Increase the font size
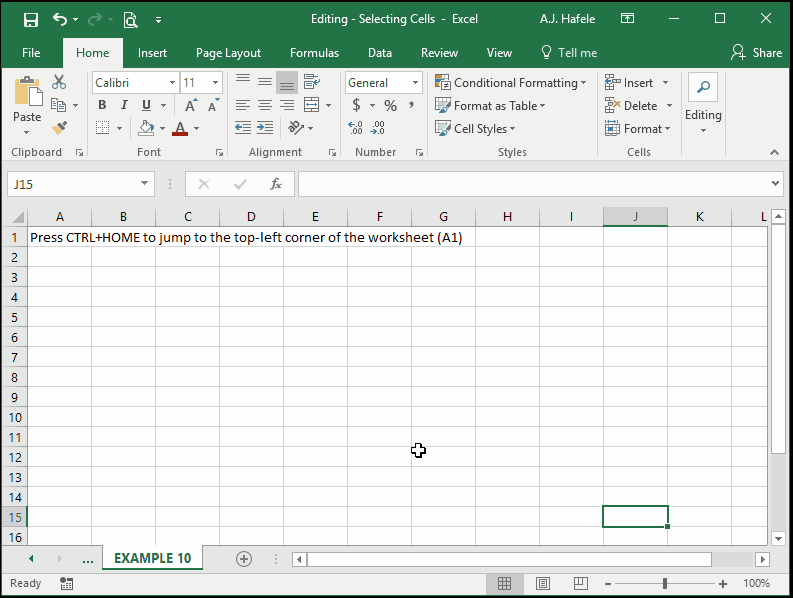Screen dimensions: 793x598 [191, 105]
